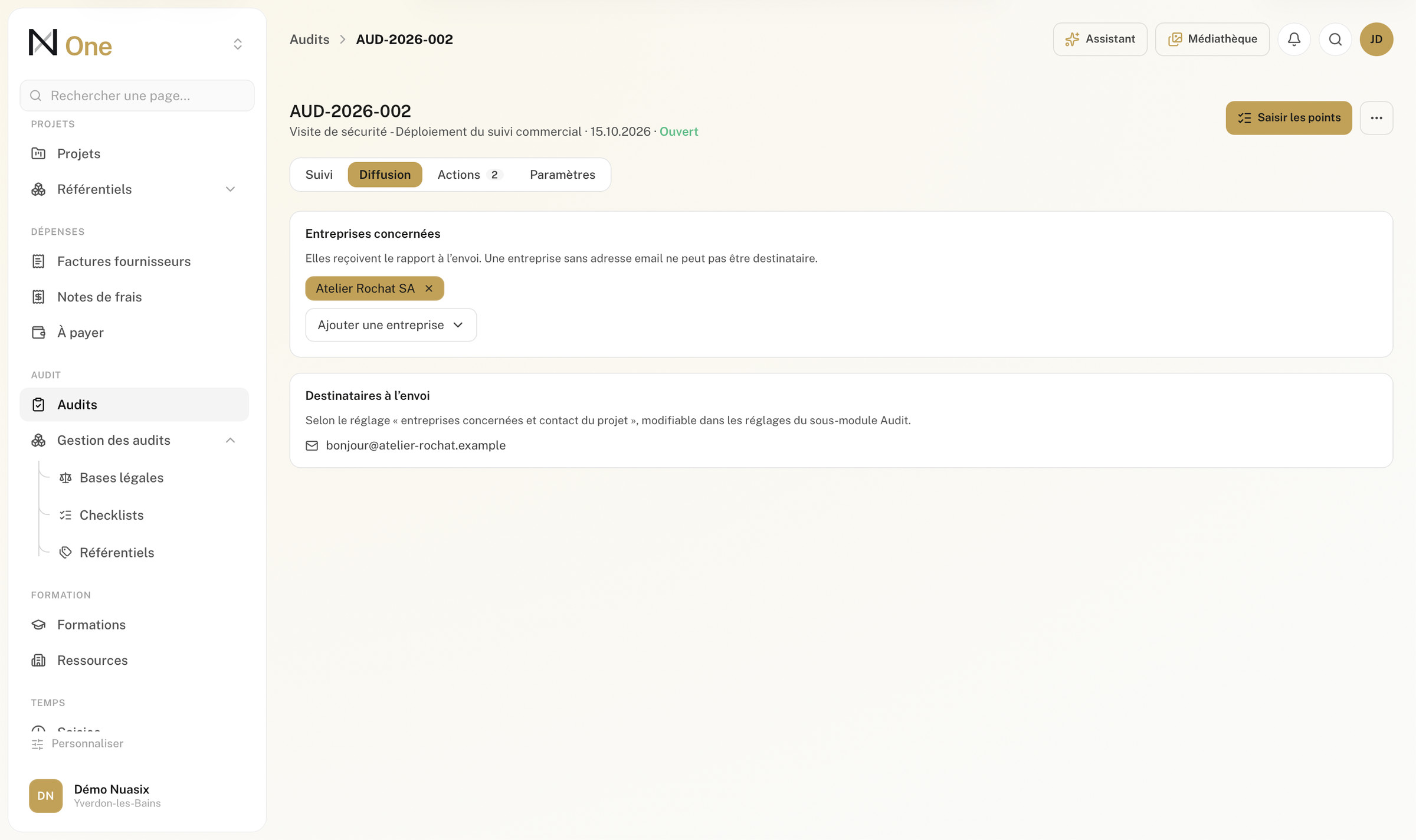Open the more options ellipsis button
Screen dimensions: 1416x840
pyautogui.click(x=1376, y=118)
